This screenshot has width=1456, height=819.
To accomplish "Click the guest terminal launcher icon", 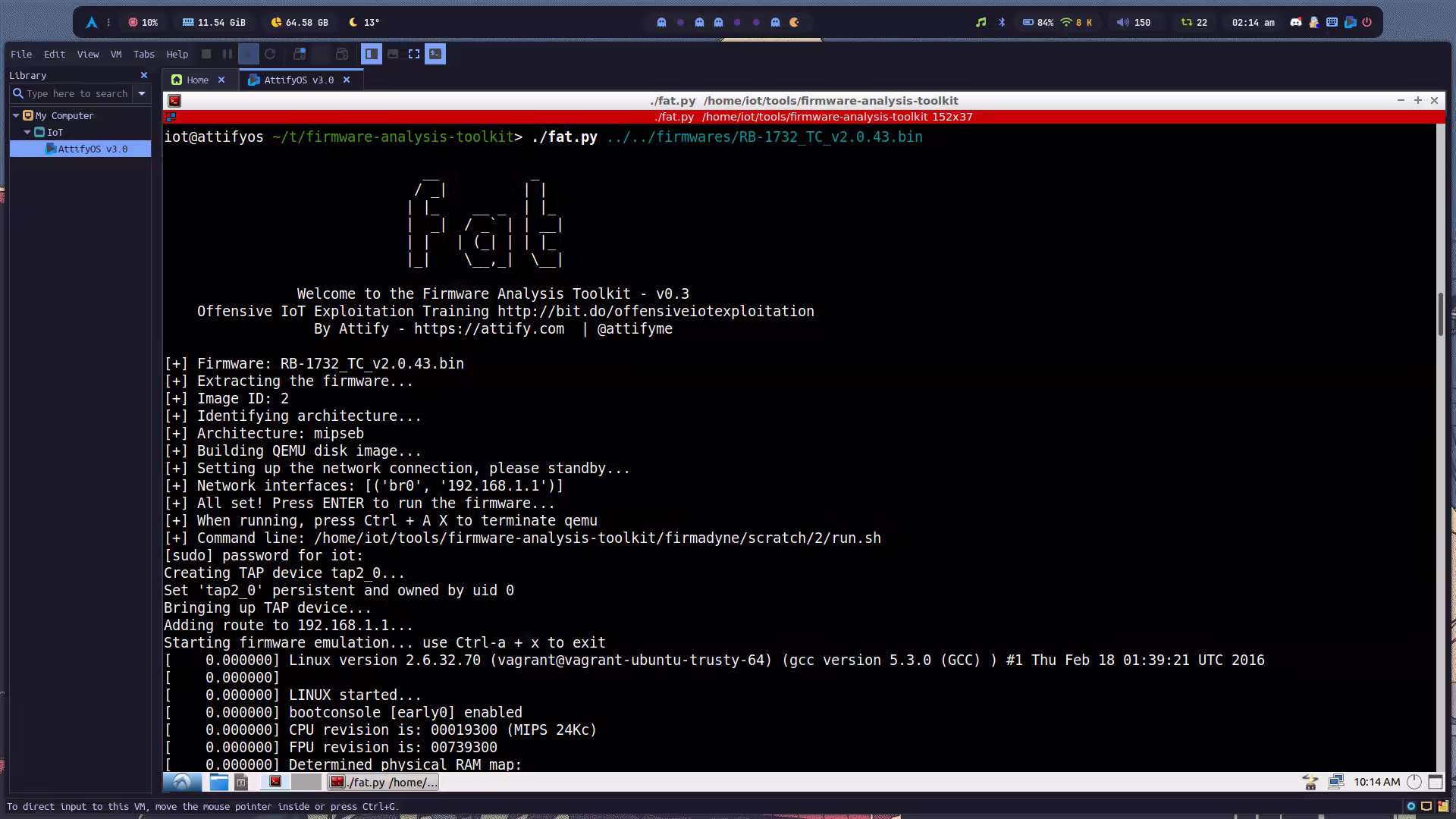I will tap(275, 782).
